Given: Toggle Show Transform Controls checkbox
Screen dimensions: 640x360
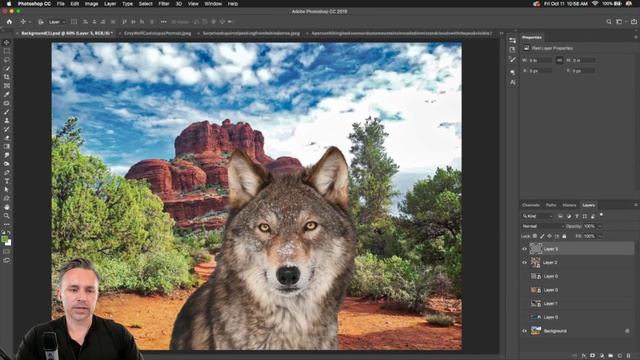Looking at the screenshot, I should pos(74,22).
